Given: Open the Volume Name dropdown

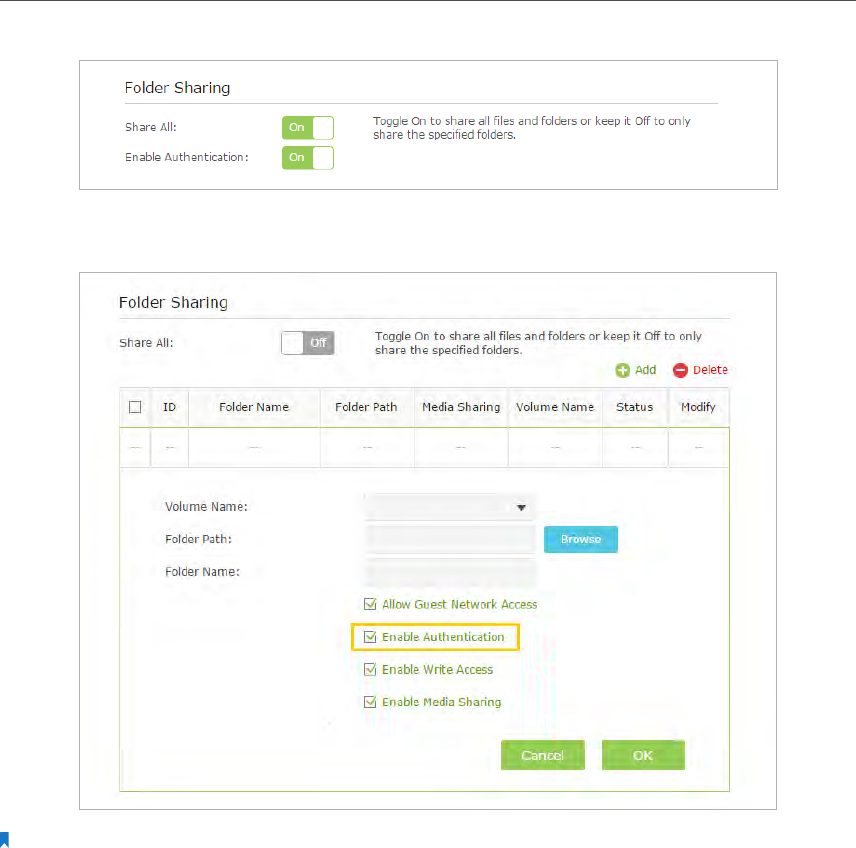Looking at the screenshot, I should [x=449, y=507].
